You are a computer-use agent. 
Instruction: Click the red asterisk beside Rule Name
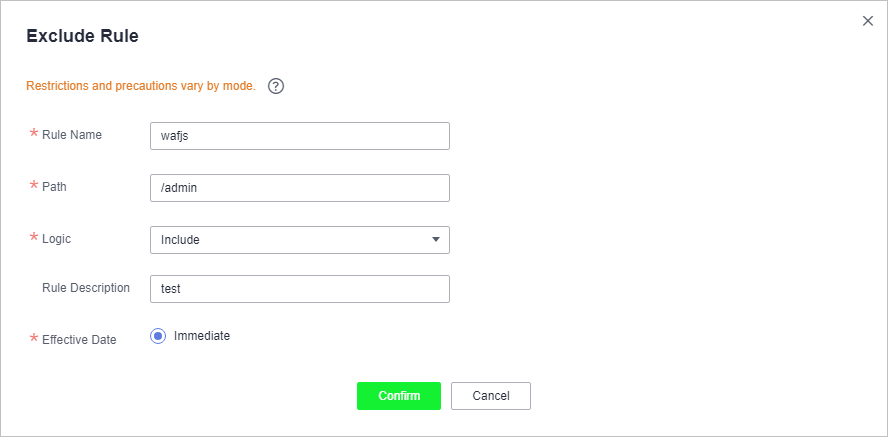[x=33, y=134]
